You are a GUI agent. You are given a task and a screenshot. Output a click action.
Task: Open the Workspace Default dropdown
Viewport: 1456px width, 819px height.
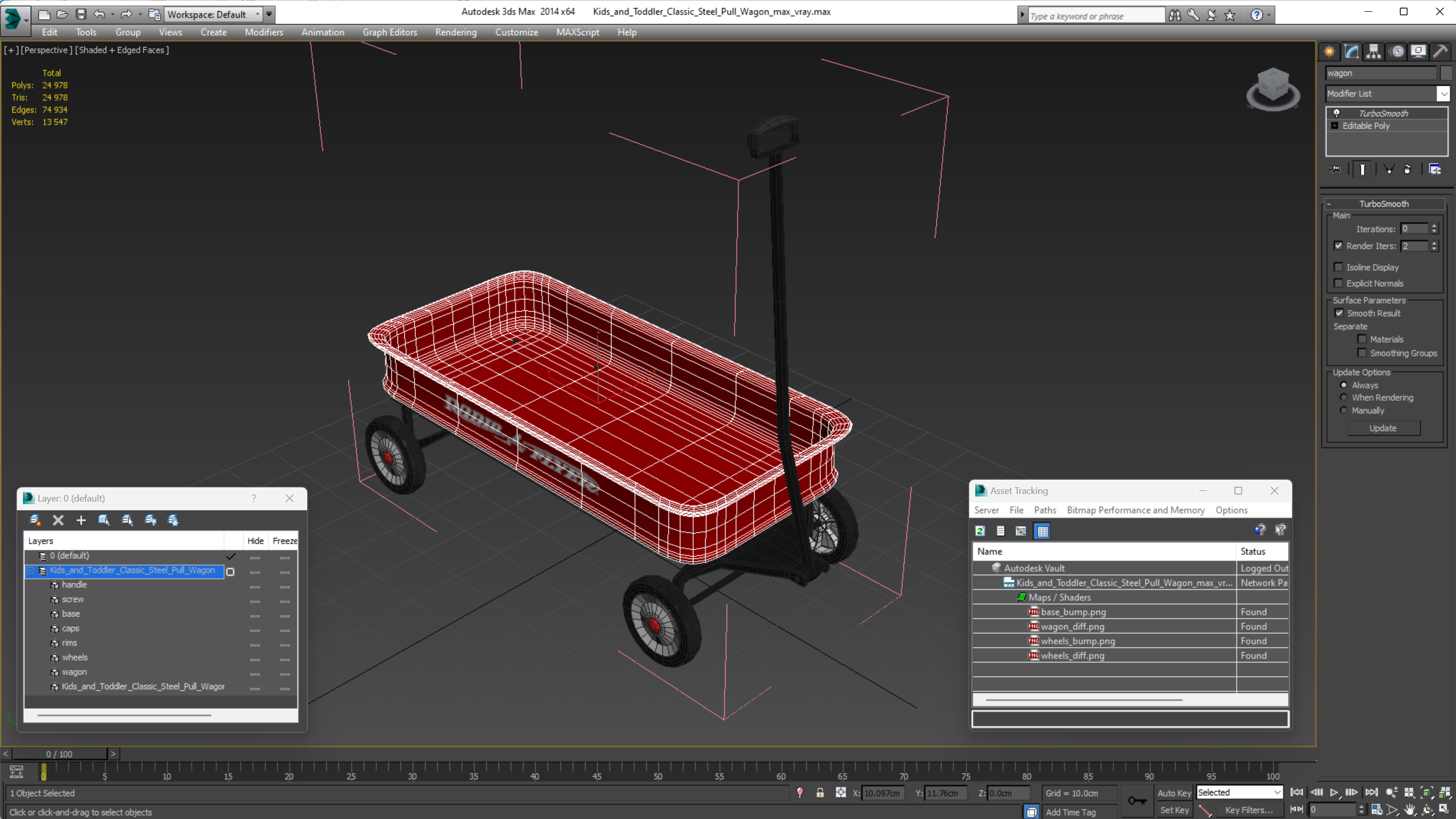pos(213,14)
